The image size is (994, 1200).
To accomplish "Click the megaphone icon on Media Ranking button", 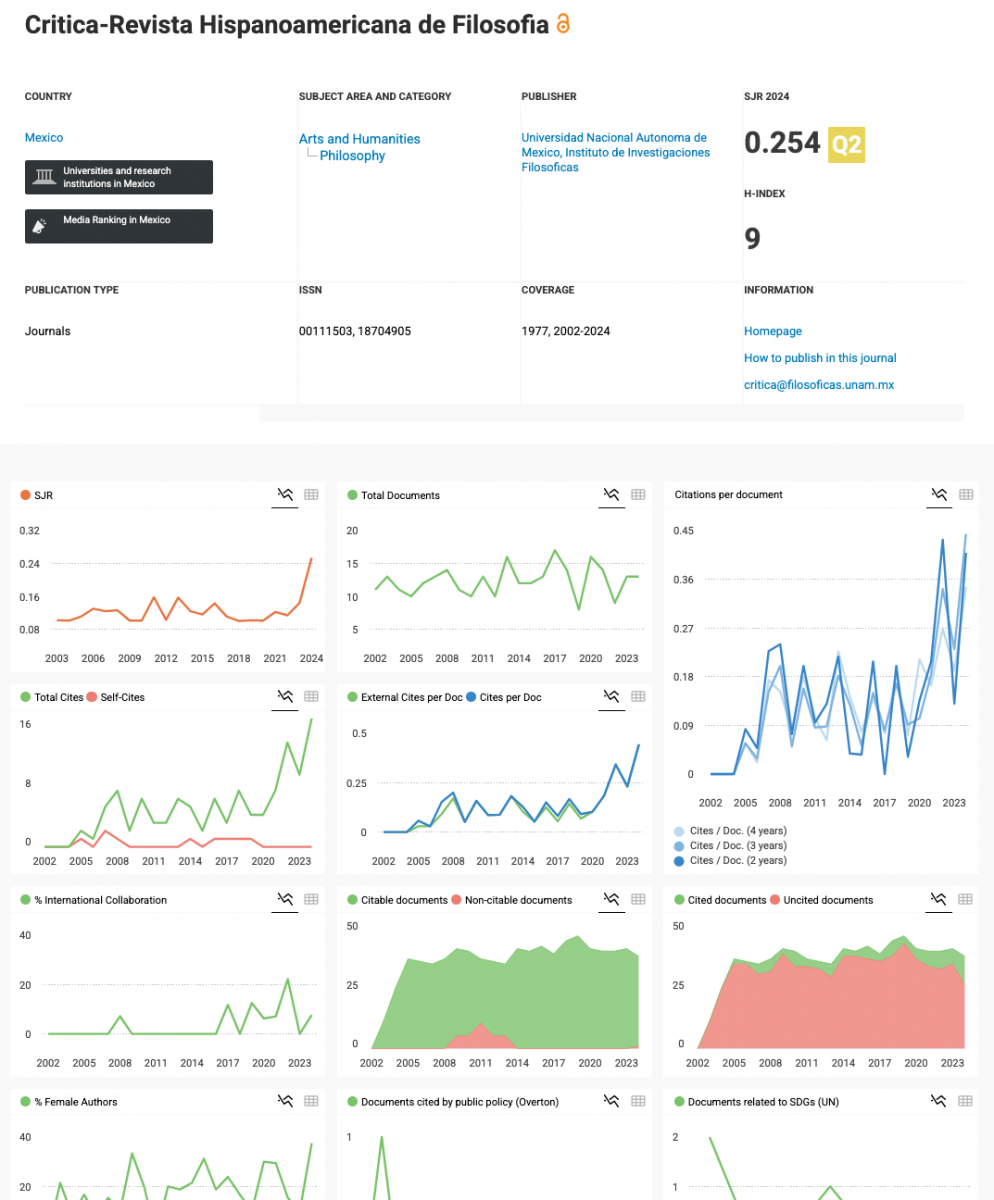I will [x=41, y=226].
